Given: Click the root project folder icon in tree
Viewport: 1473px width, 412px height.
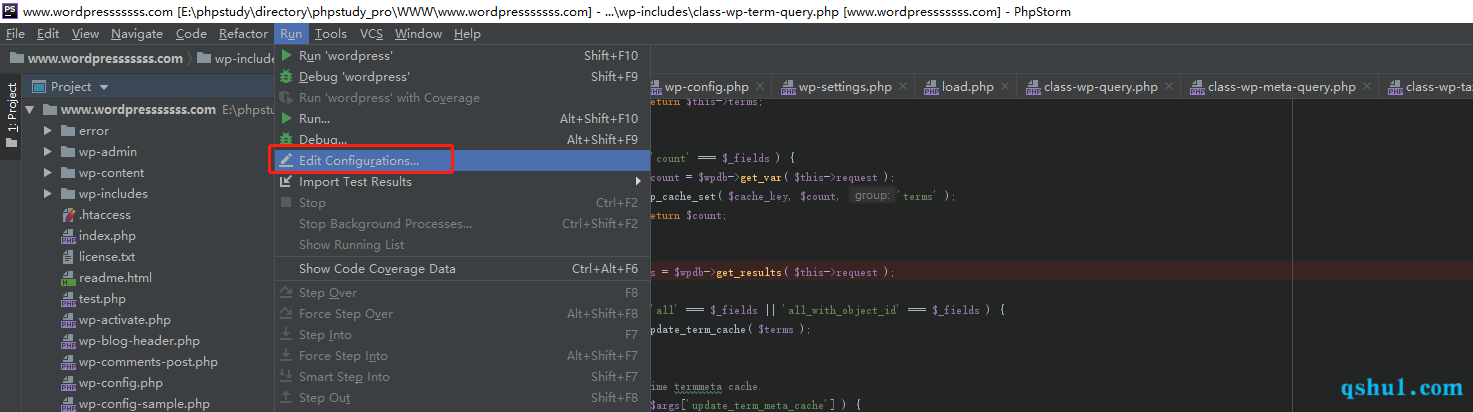Looking at the screenshot, I should point(49,110).
